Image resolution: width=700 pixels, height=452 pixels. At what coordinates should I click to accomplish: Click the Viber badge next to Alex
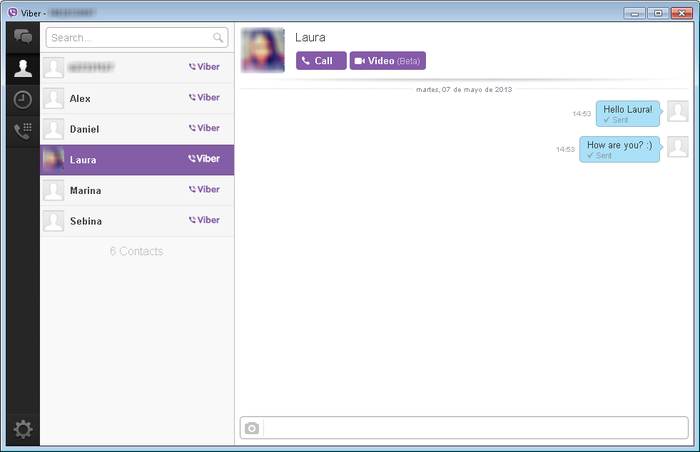[x=204, y=97]
